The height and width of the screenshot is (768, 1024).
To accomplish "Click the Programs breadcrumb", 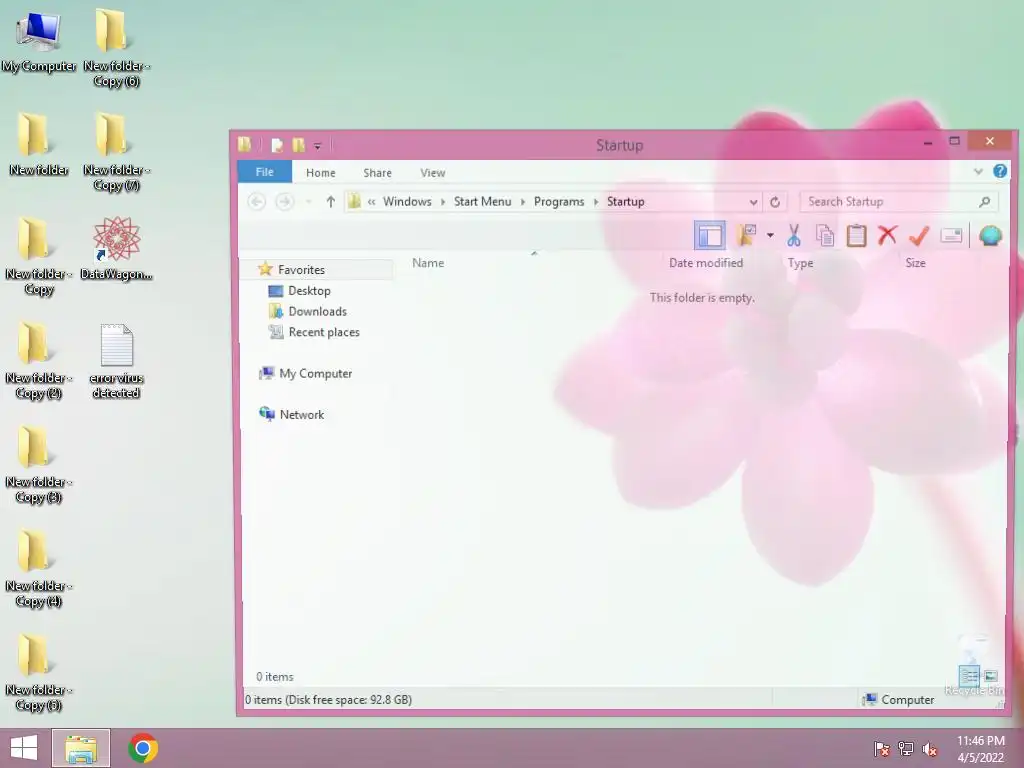I will [559, 201].
